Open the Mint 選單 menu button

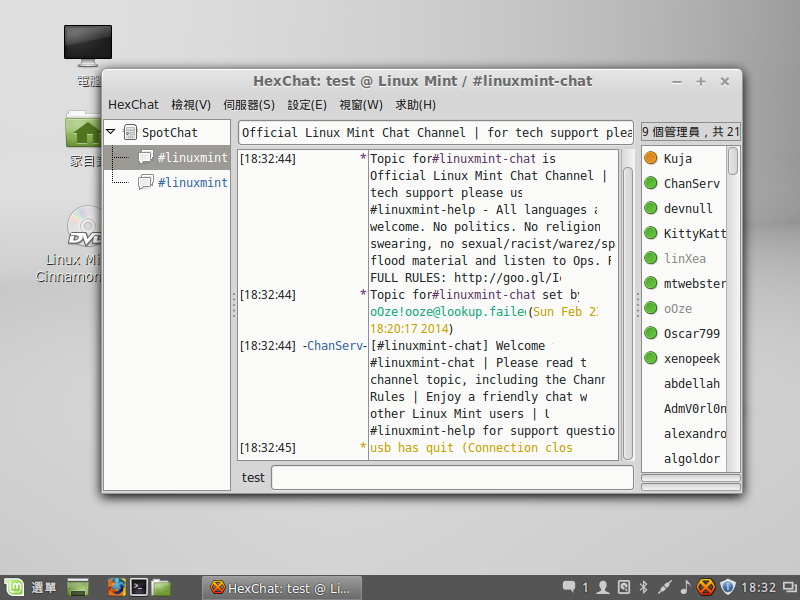30,587
